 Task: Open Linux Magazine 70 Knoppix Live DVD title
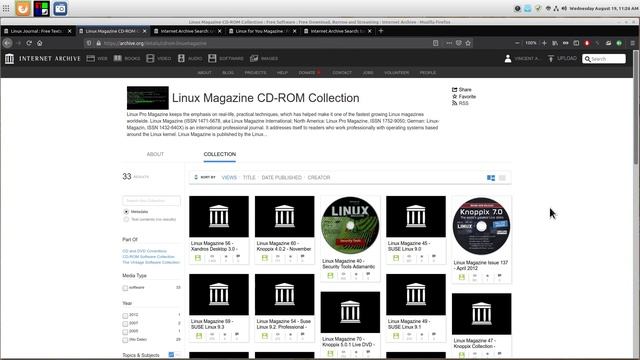[348, 342]
